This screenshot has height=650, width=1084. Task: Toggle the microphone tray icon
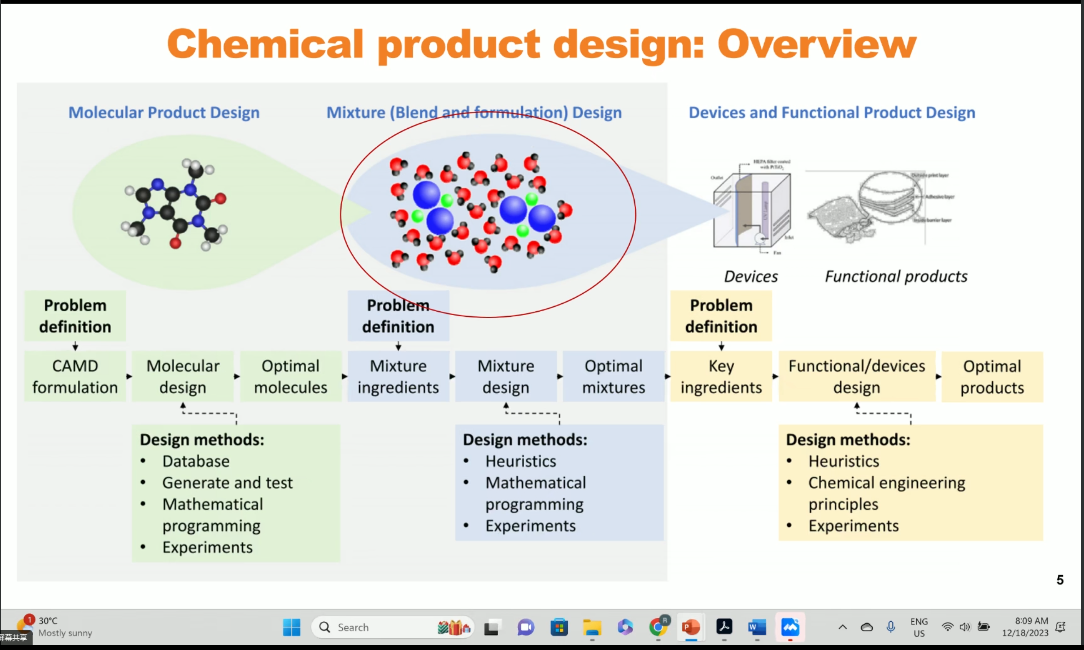(891, 627)
